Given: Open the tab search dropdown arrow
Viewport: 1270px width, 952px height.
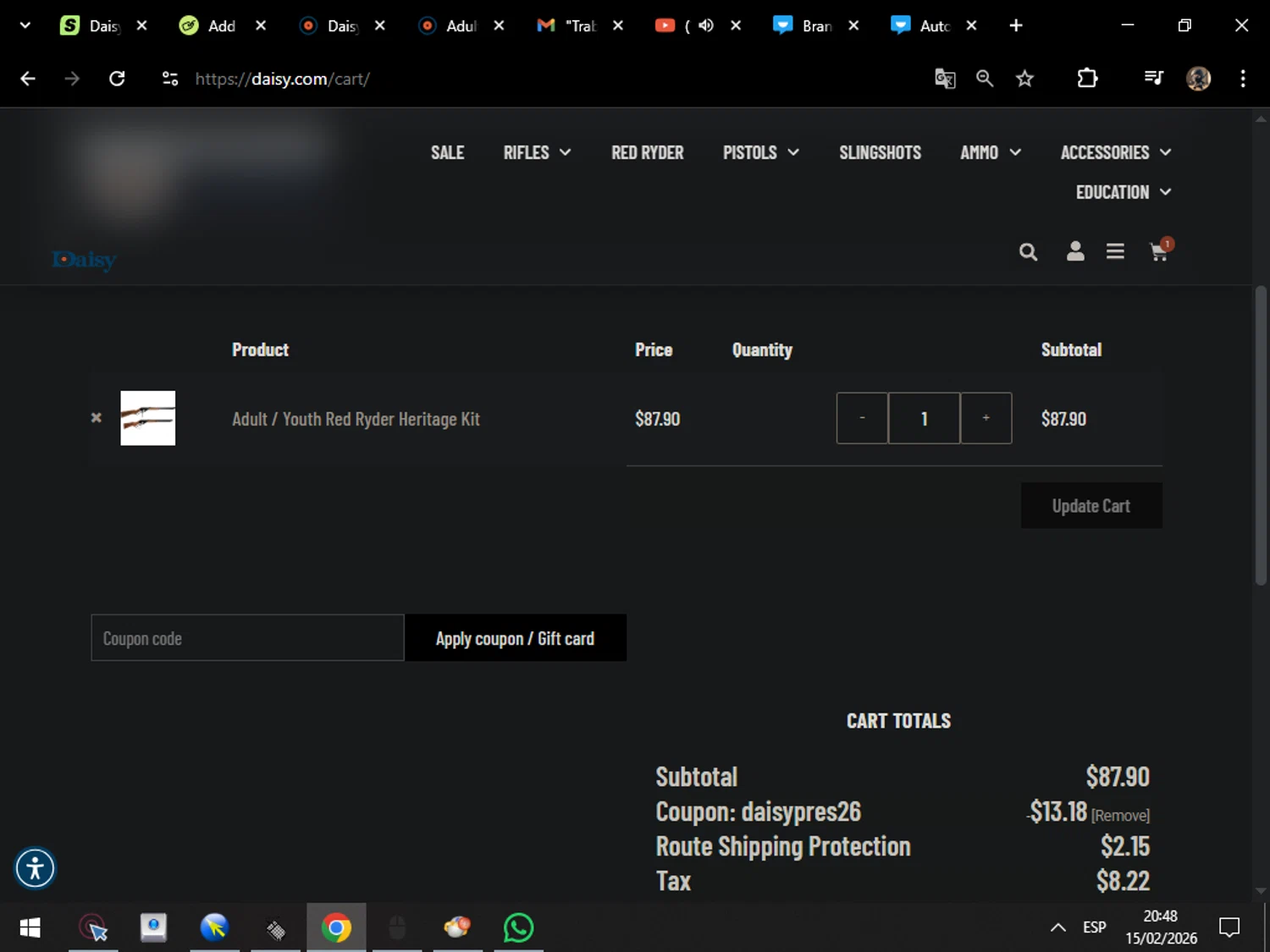Looking at the screenshot, I should [x=25, y=25].
